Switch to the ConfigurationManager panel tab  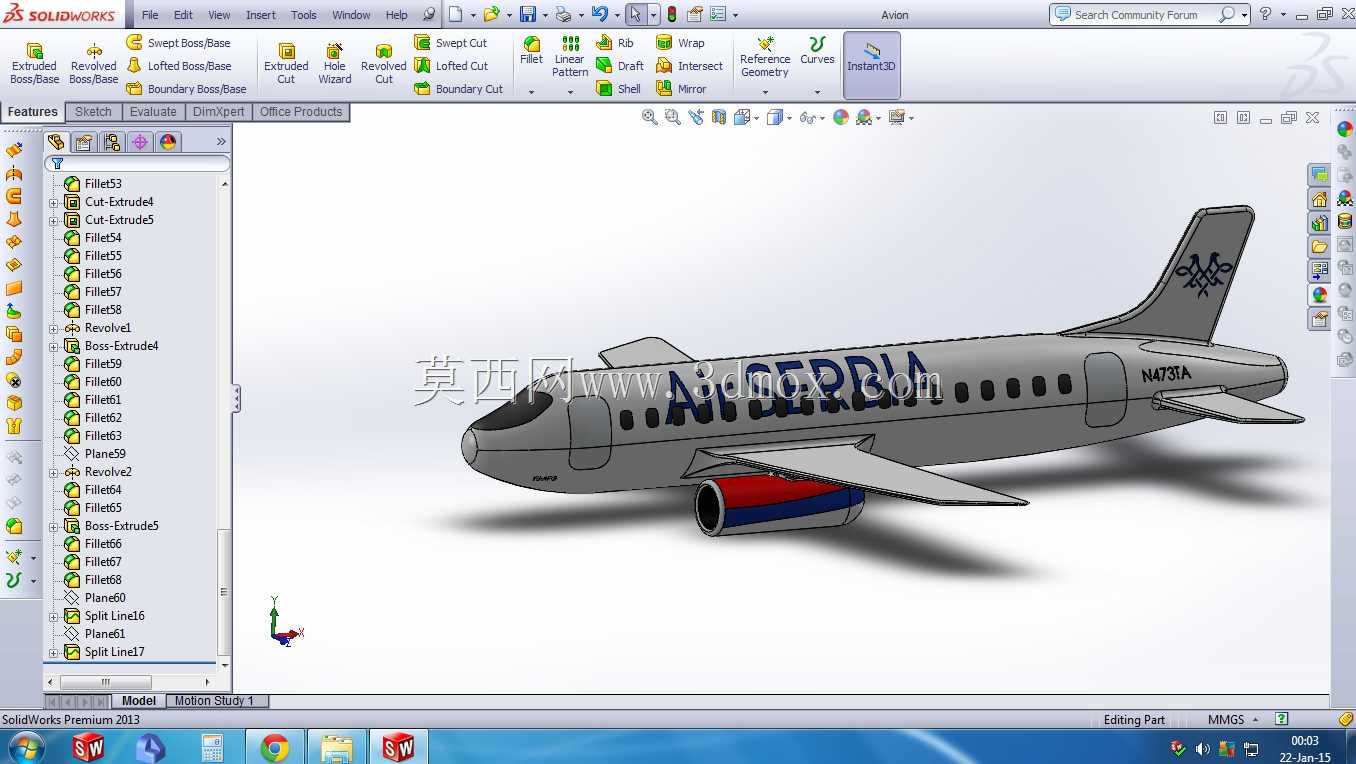112,142
